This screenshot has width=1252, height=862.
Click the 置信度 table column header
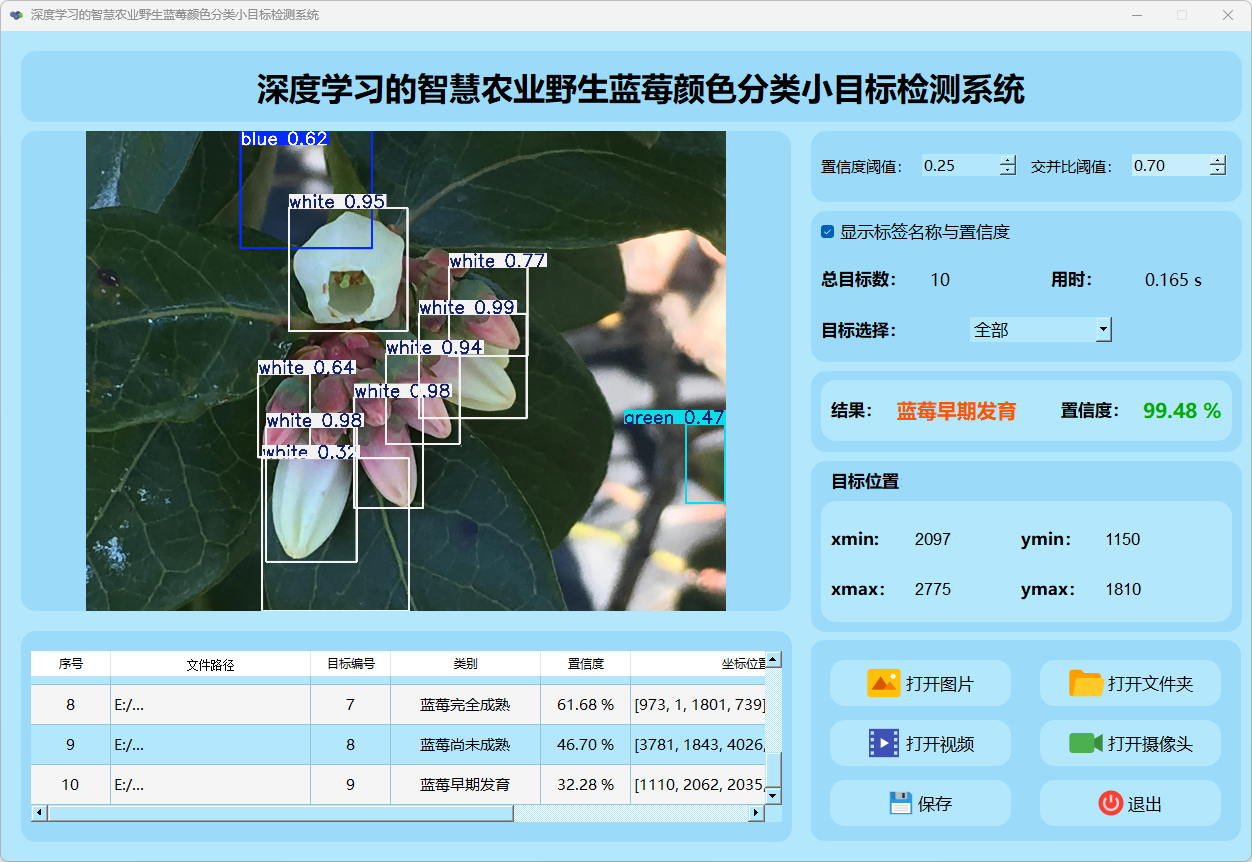(x=585, y=664)
